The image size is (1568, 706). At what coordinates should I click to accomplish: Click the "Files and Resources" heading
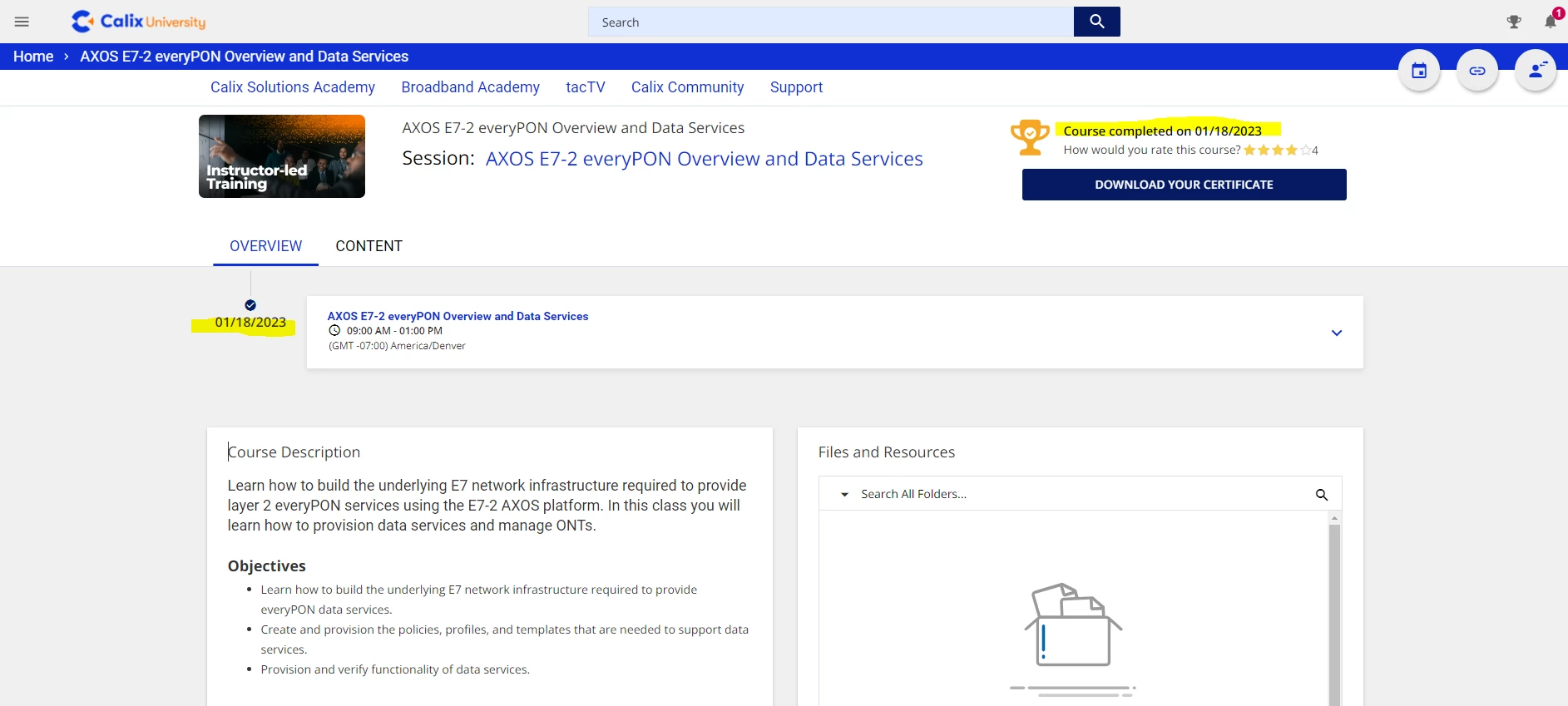point(886,452)
